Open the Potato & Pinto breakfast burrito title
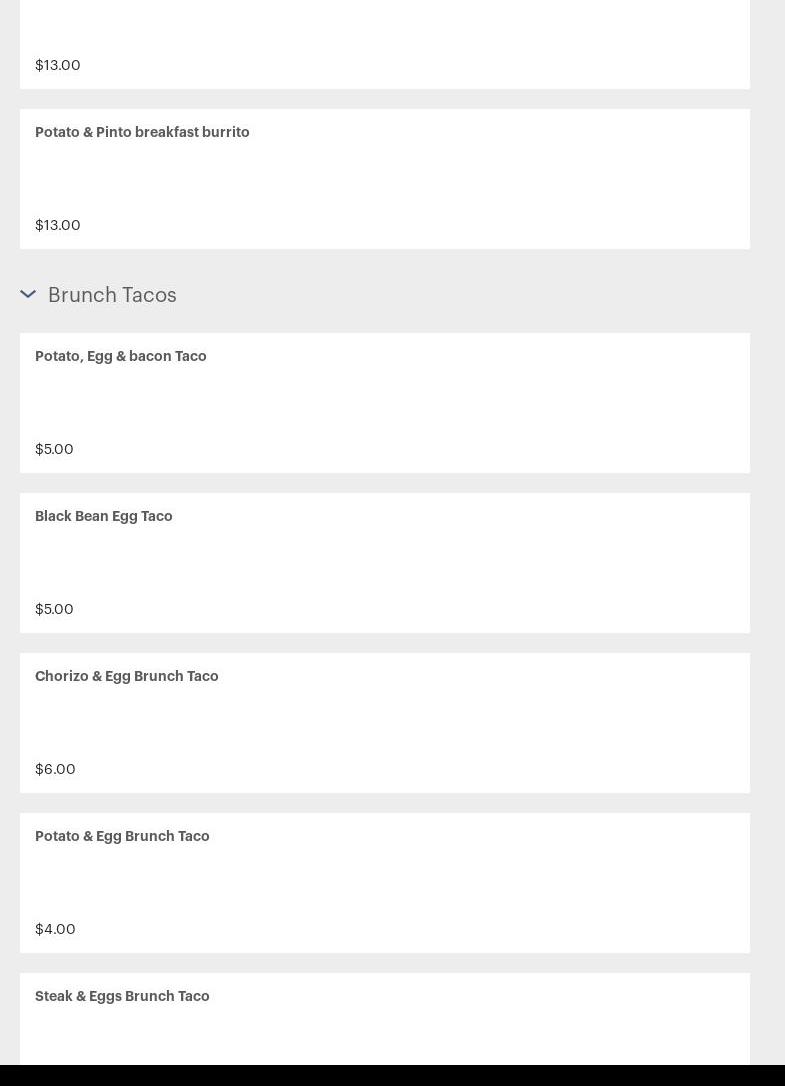 [142, 132]
